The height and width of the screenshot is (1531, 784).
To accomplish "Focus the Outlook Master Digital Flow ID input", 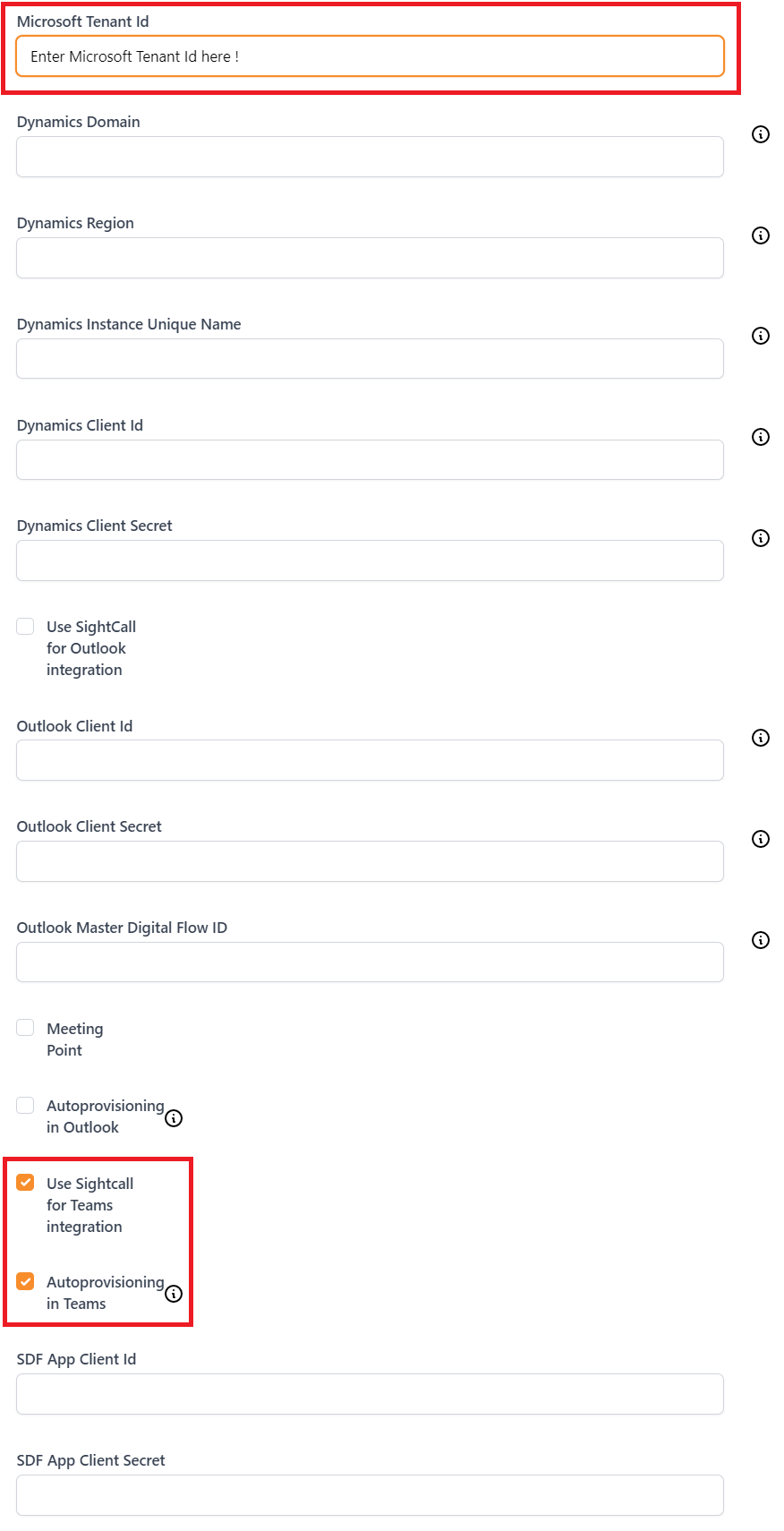I will (x=370, y=962).
